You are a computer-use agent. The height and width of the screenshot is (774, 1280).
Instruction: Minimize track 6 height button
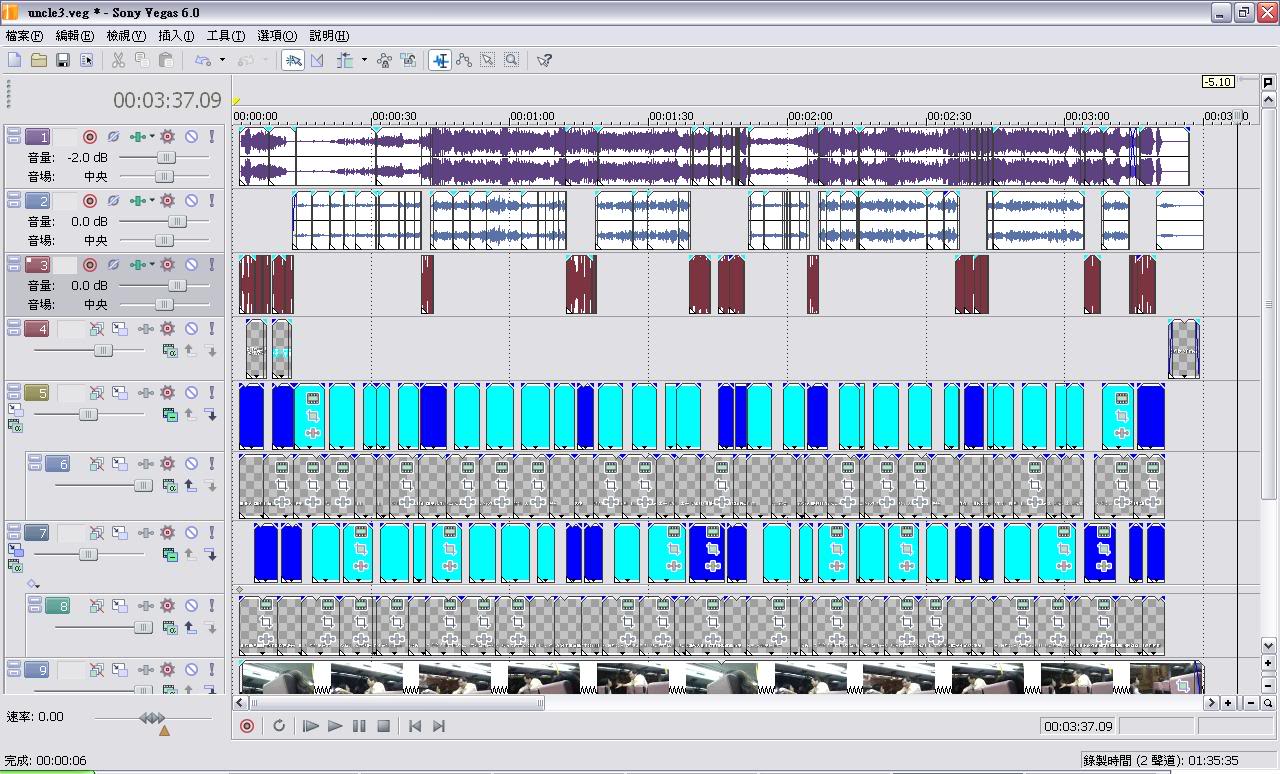(36, 460)
